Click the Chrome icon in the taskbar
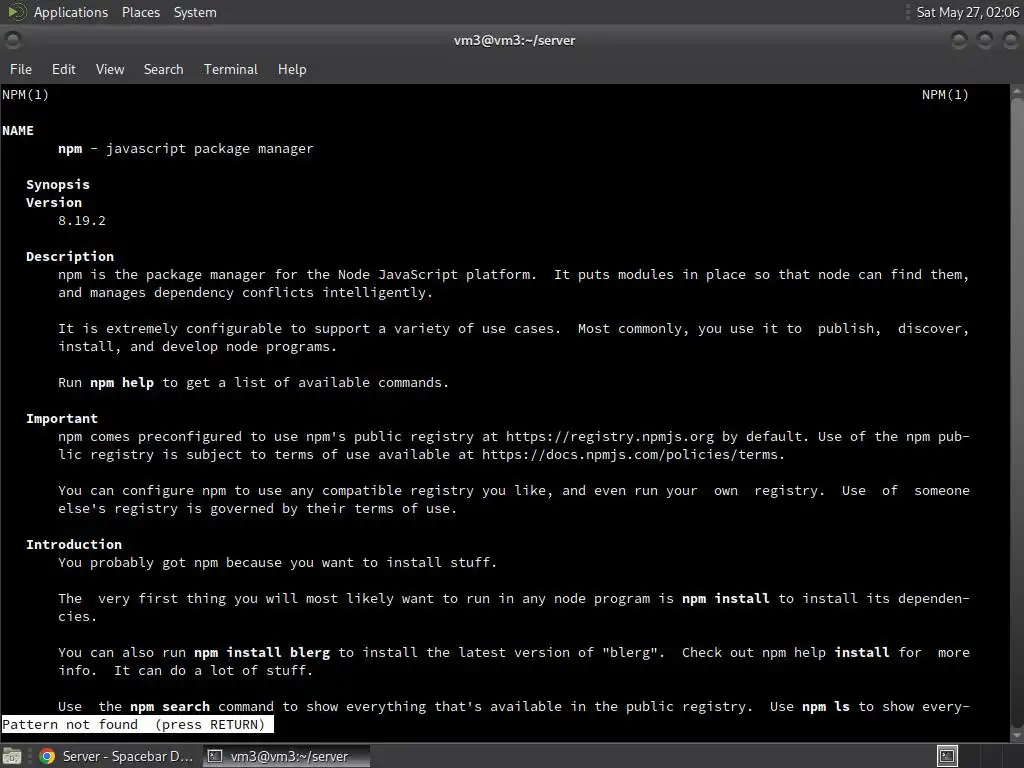Screen dimensions: 1024x768 click(x=47, y=756)
